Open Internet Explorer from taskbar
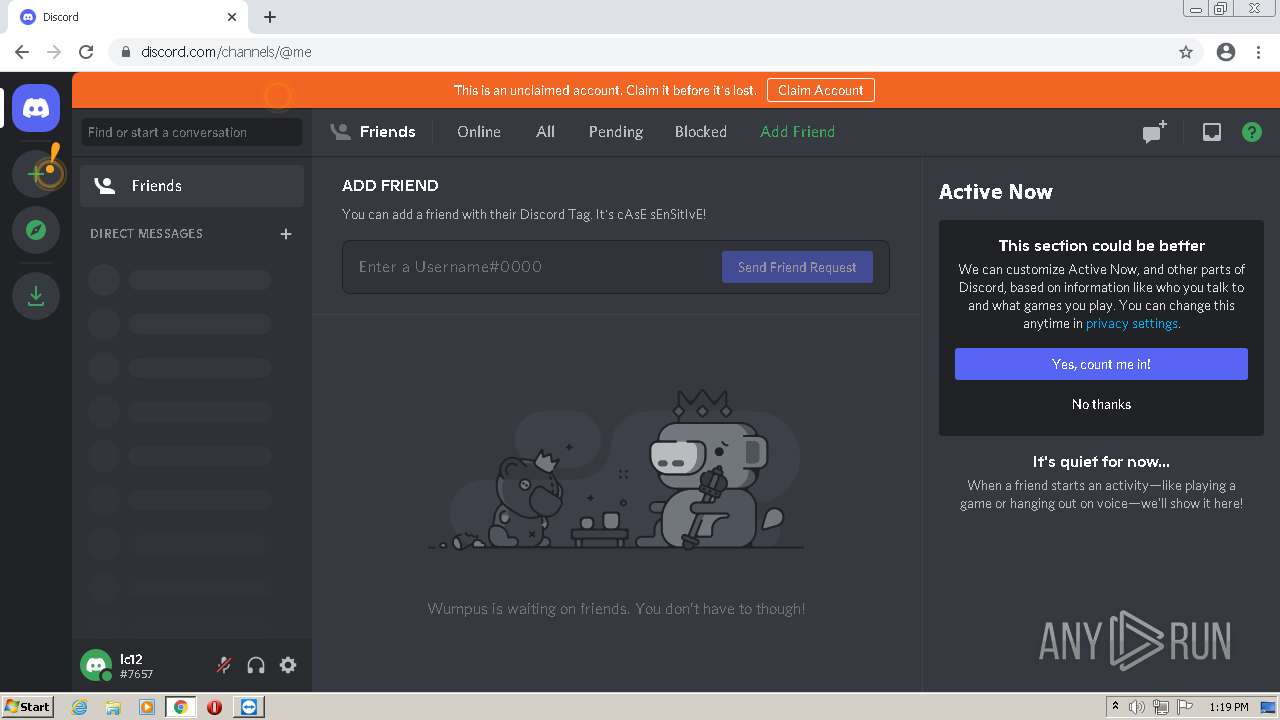Screen dimensions: 1280x720 pos(80,707)
